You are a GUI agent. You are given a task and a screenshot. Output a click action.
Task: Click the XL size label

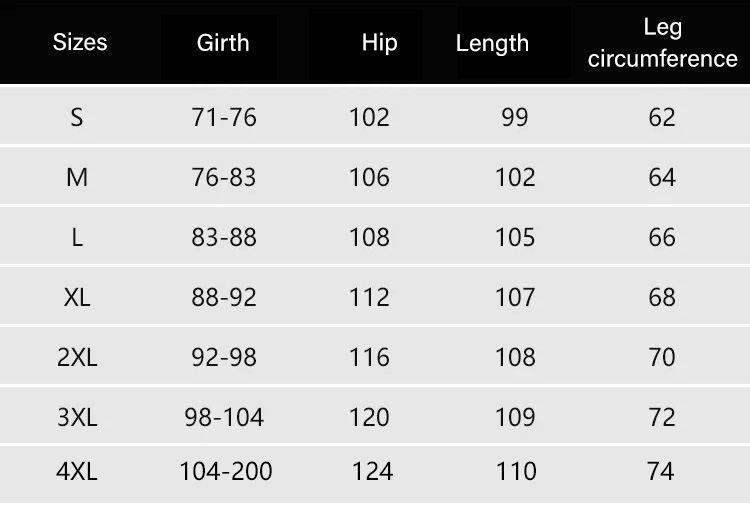(77, 297)
